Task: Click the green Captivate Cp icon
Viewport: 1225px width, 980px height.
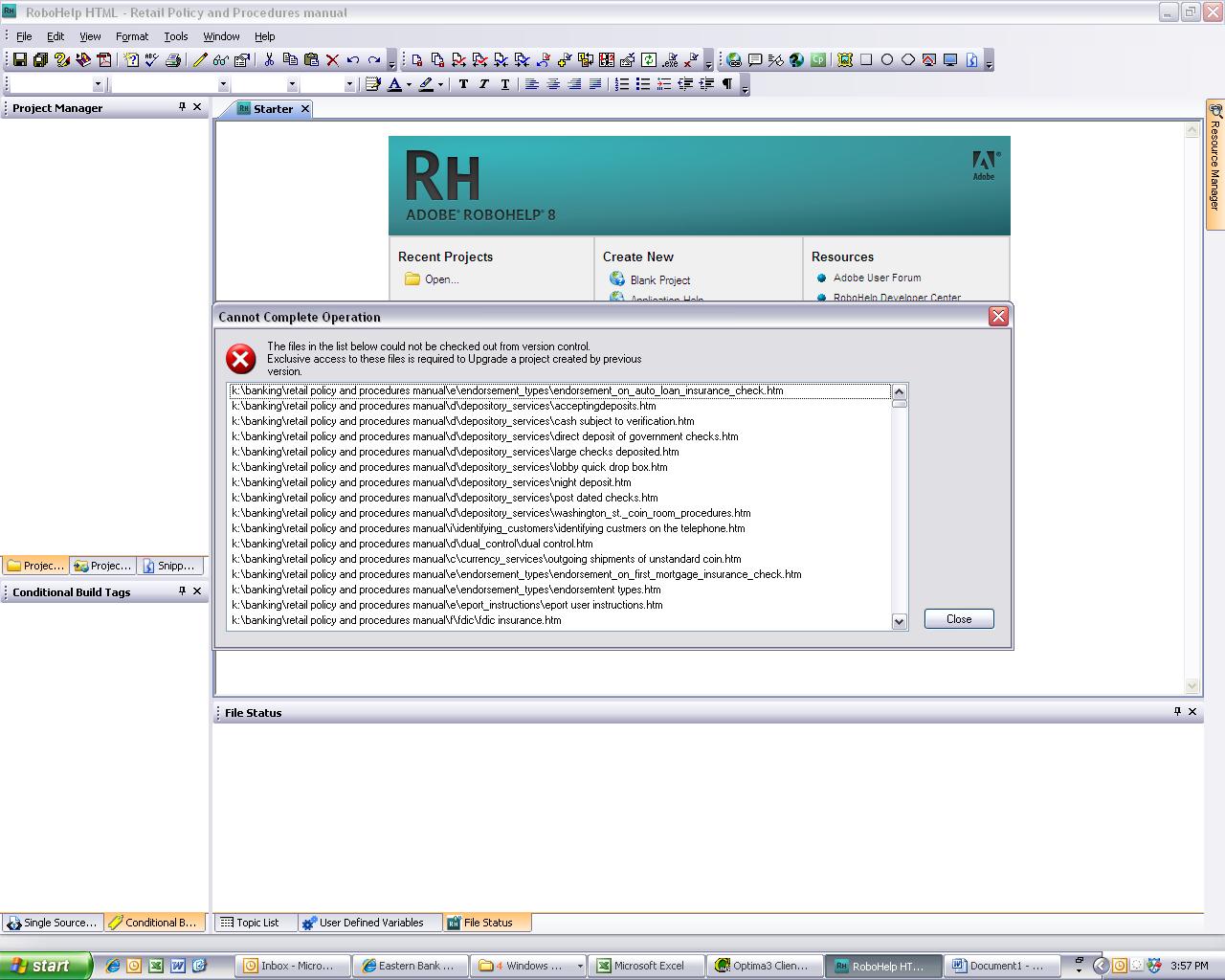Action: point(818,59)
